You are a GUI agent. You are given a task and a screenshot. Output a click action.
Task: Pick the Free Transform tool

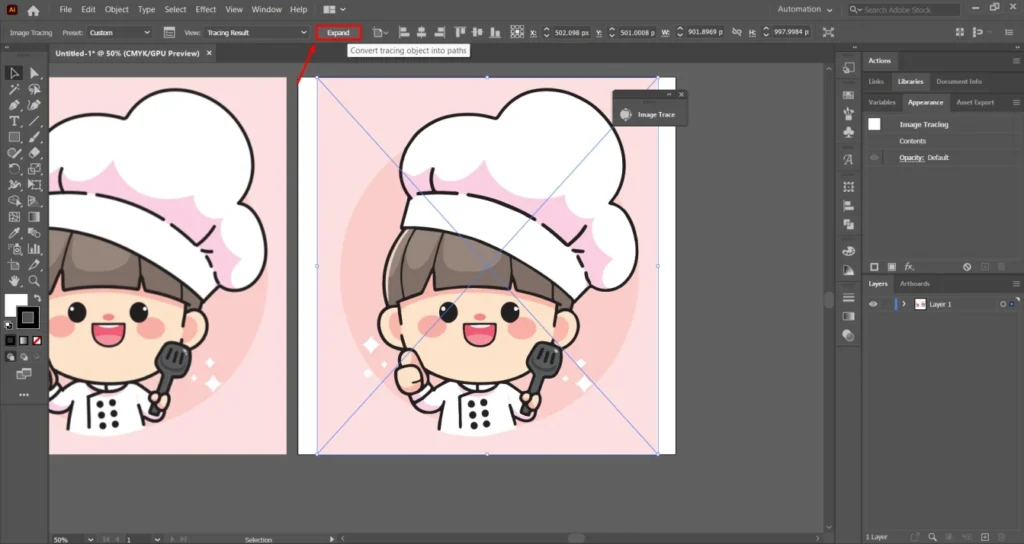(34, 185)
